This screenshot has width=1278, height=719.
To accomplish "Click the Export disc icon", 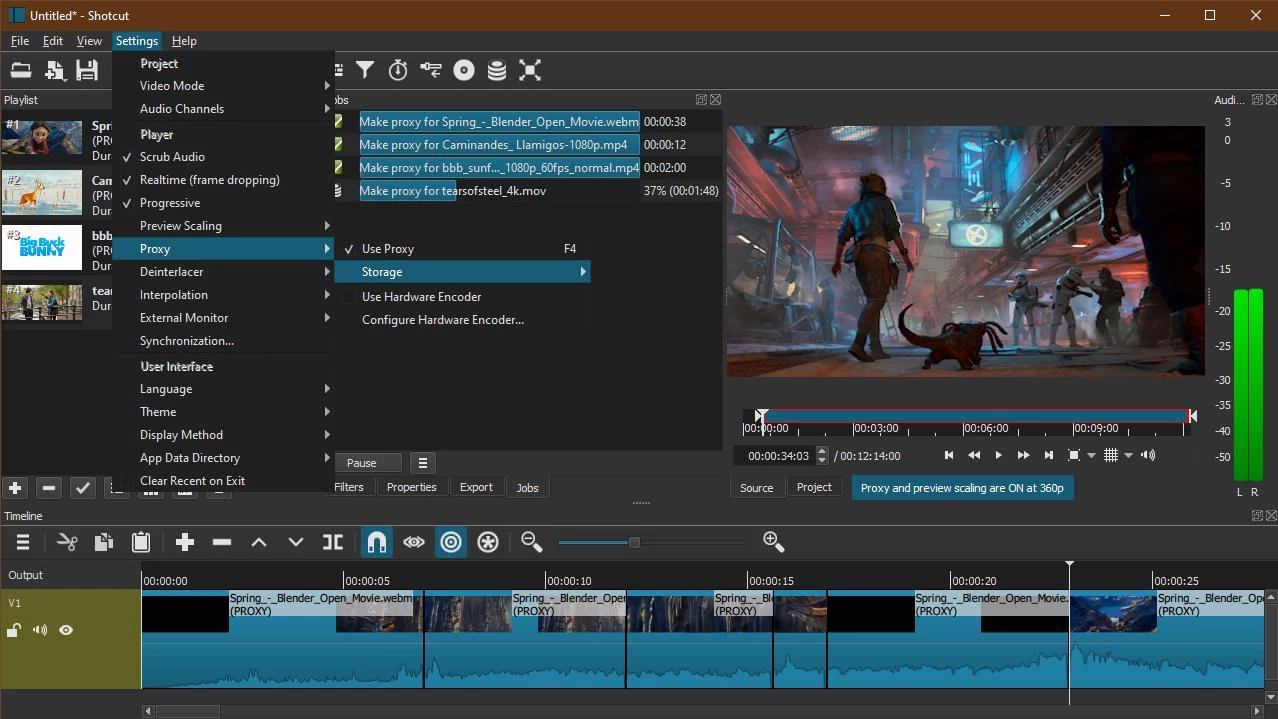I will (464, 70).
